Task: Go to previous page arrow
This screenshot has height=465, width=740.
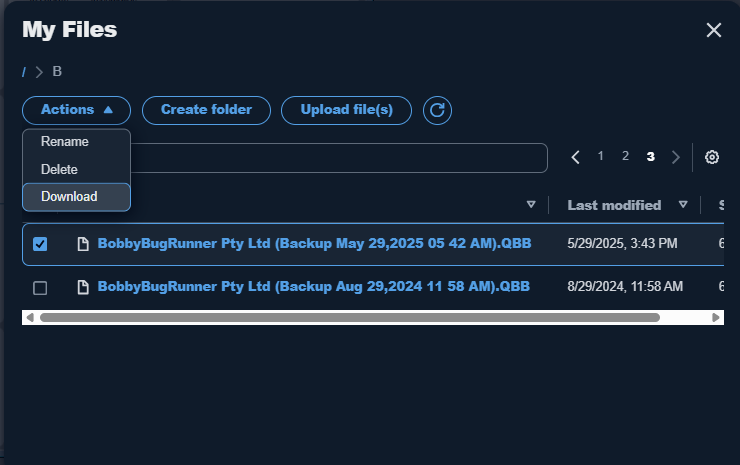Action: coord(575,157)
